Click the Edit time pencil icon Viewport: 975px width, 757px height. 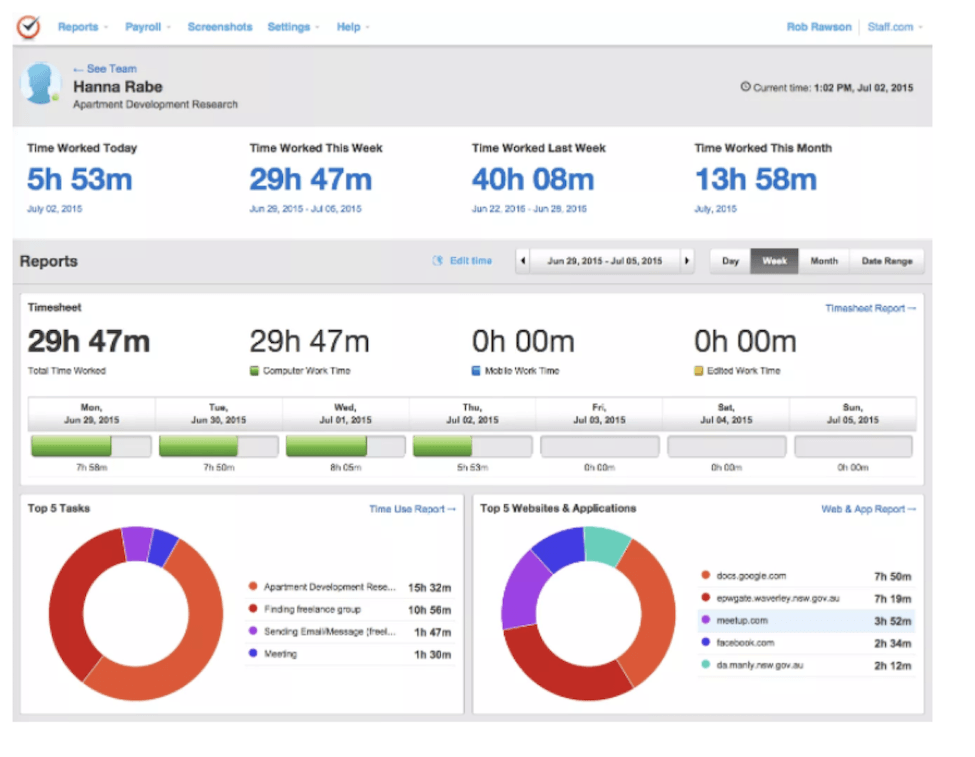tap(437, 261)
